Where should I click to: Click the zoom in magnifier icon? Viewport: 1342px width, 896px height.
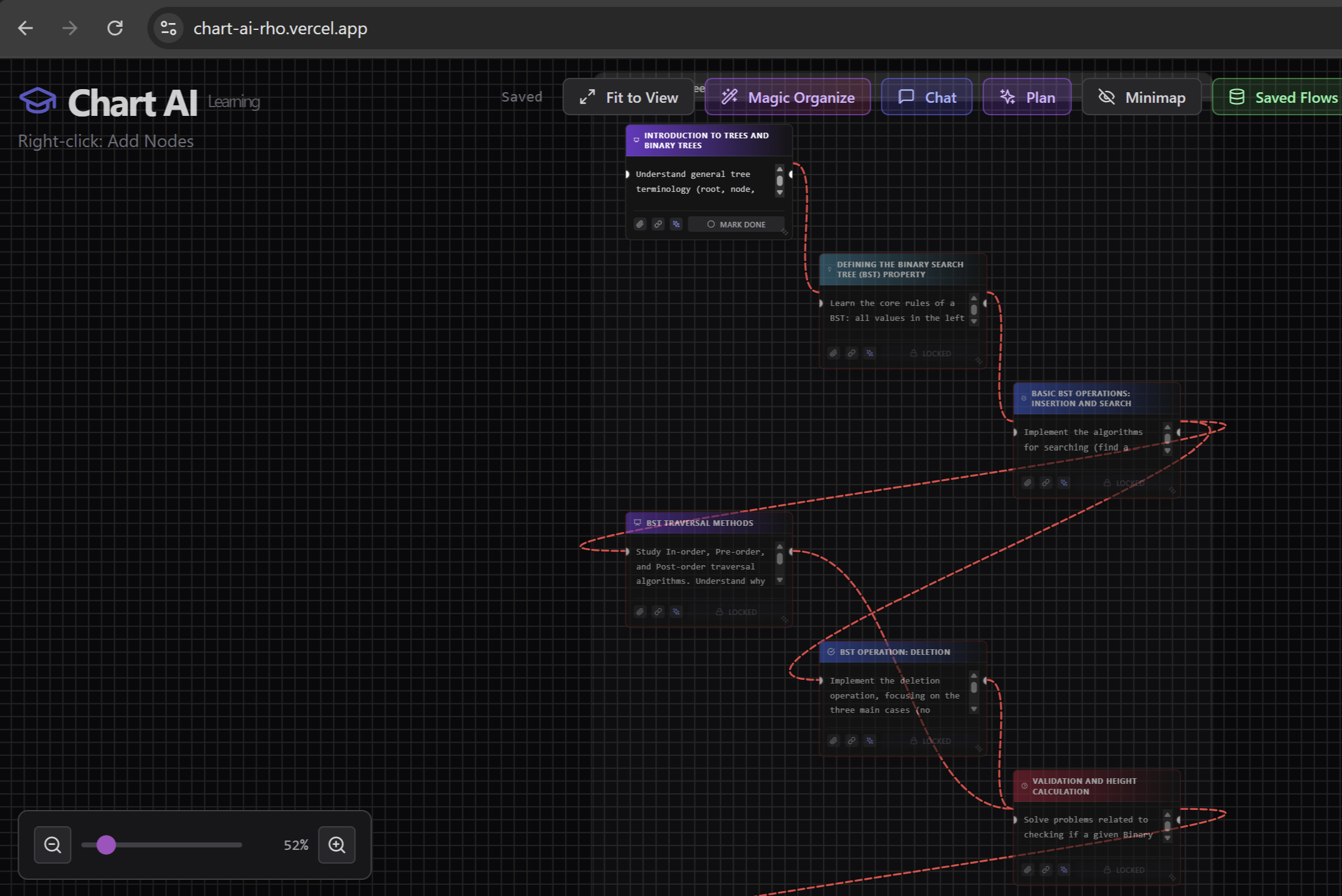click(x=337, y=845)
